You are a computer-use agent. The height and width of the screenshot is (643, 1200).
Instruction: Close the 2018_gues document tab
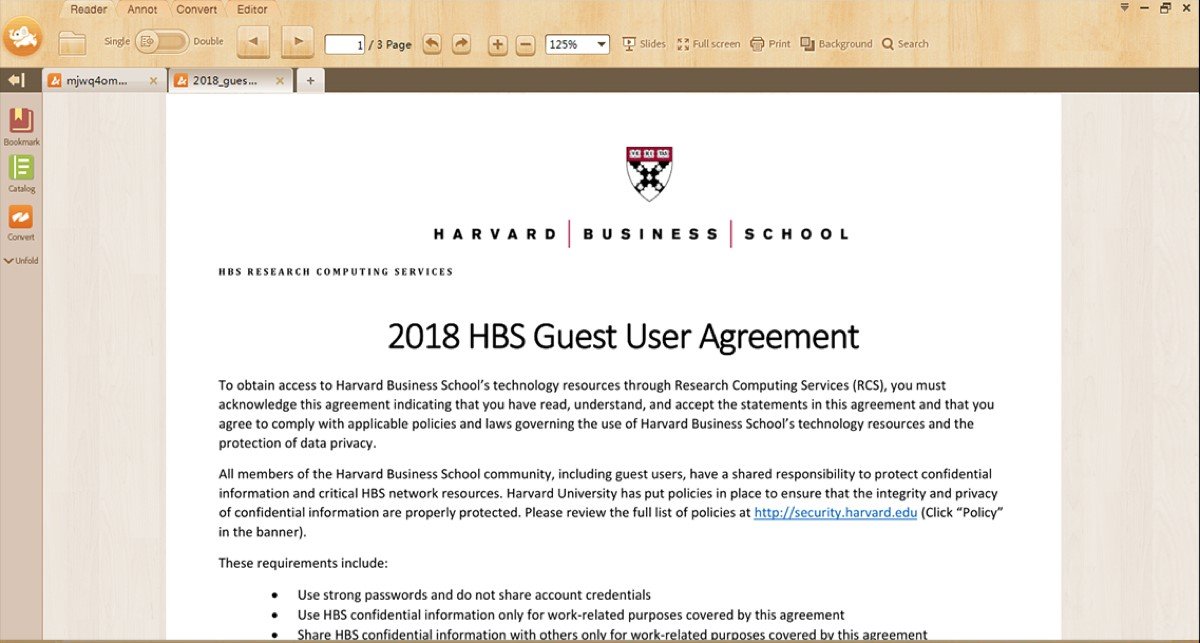(280, 81)
